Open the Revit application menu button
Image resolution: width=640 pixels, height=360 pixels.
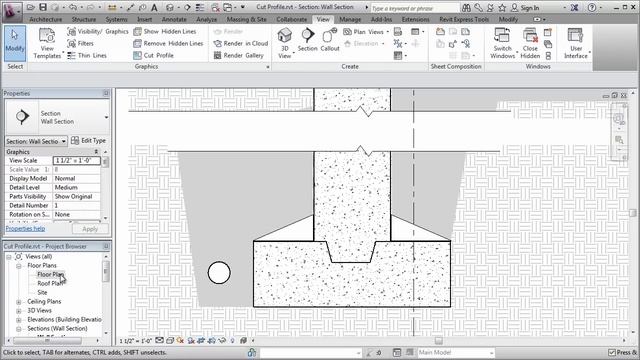tap(11, 11)
